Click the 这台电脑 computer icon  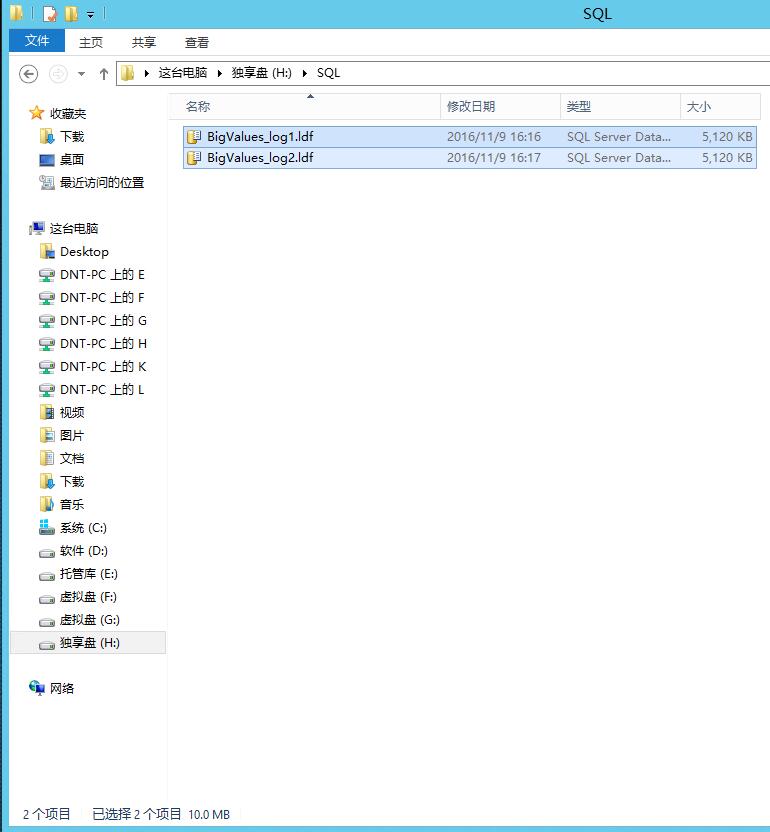point(37,229)
